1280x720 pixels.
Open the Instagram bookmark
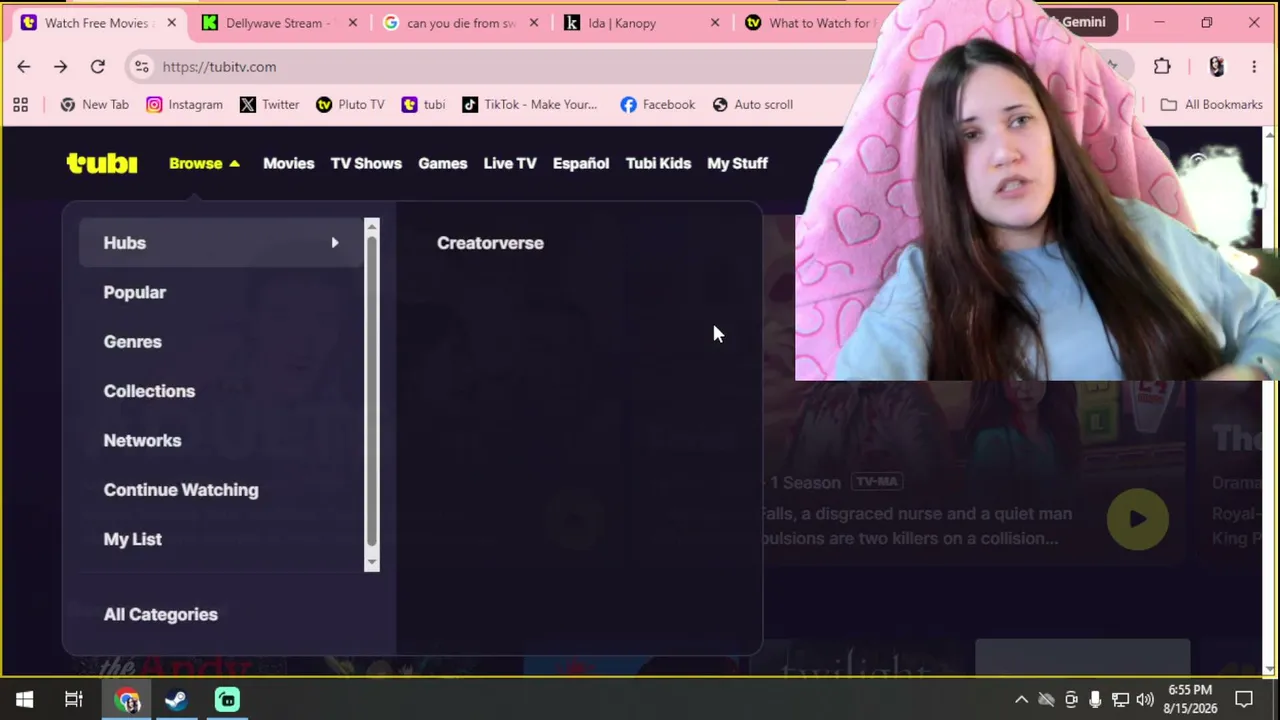point(185,104)
